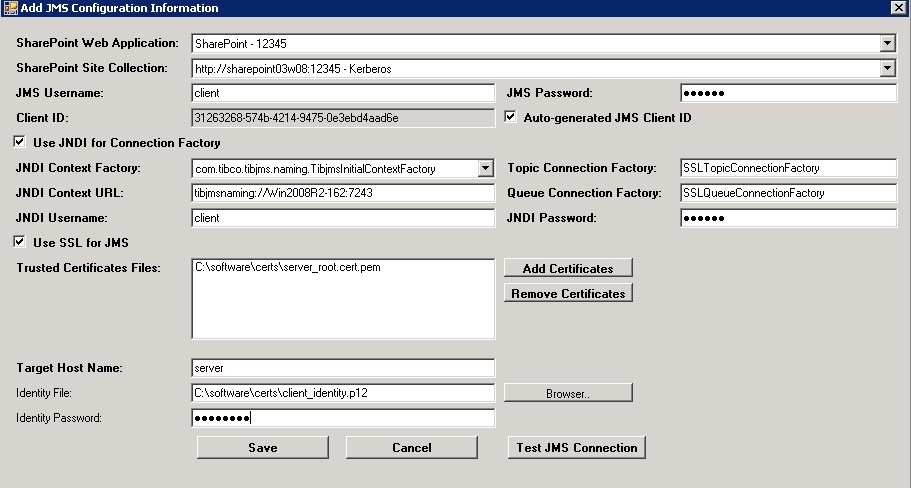
Task: Click the window icon in the title bar
Action: 10,8
